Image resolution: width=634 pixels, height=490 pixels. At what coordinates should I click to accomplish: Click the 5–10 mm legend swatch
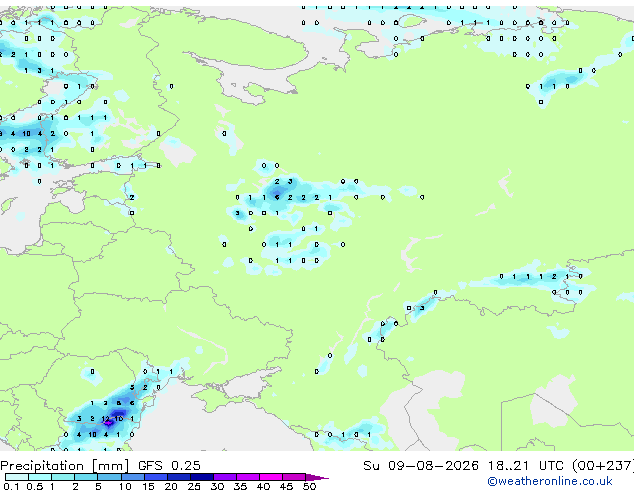(109, 477)
